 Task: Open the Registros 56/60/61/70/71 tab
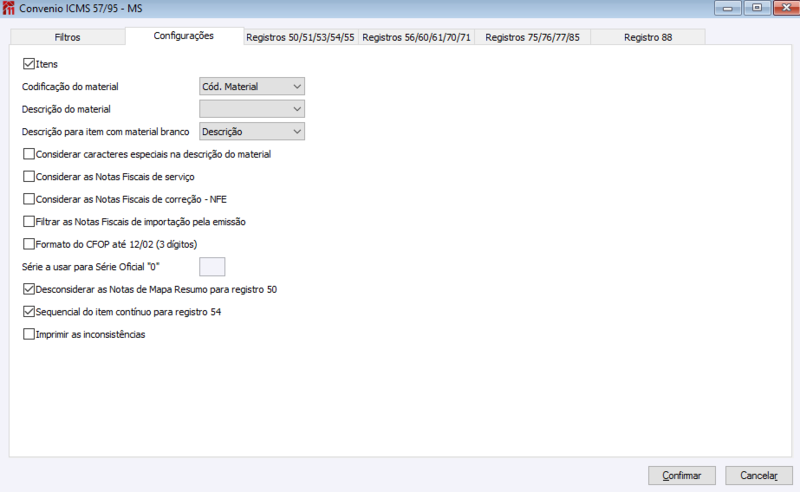(416, 37)
